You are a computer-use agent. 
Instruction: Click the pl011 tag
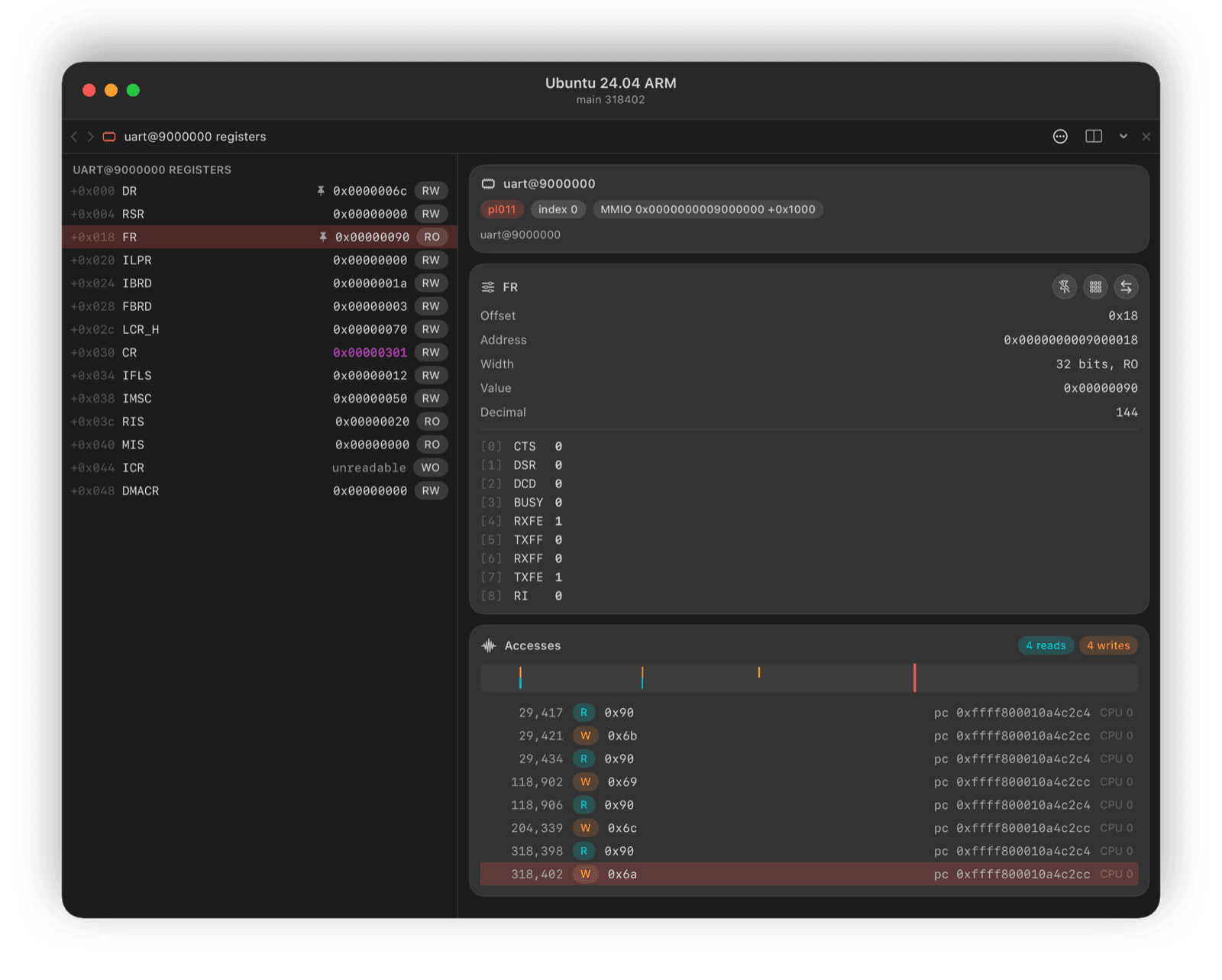[x=502, y=209]
